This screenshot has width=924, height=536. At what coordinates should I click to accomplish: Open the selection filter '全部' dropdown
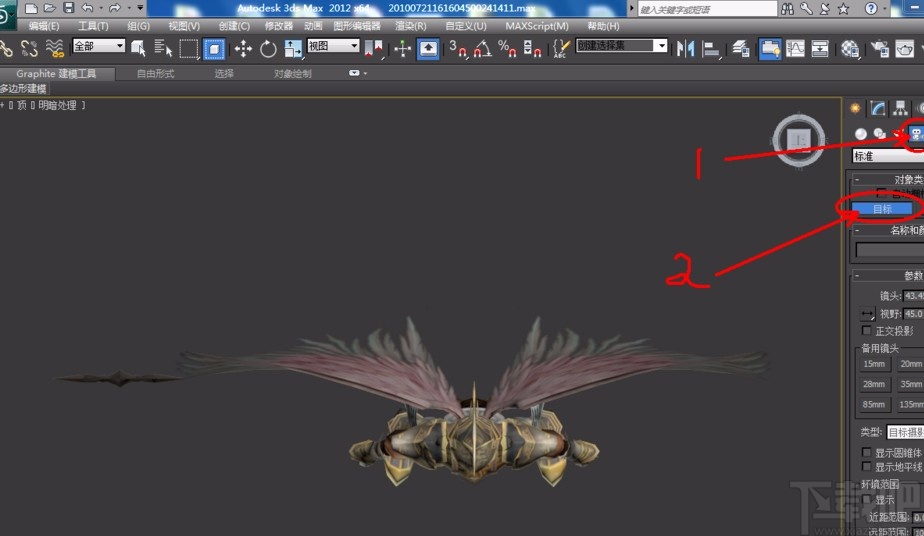coord(98,46)
